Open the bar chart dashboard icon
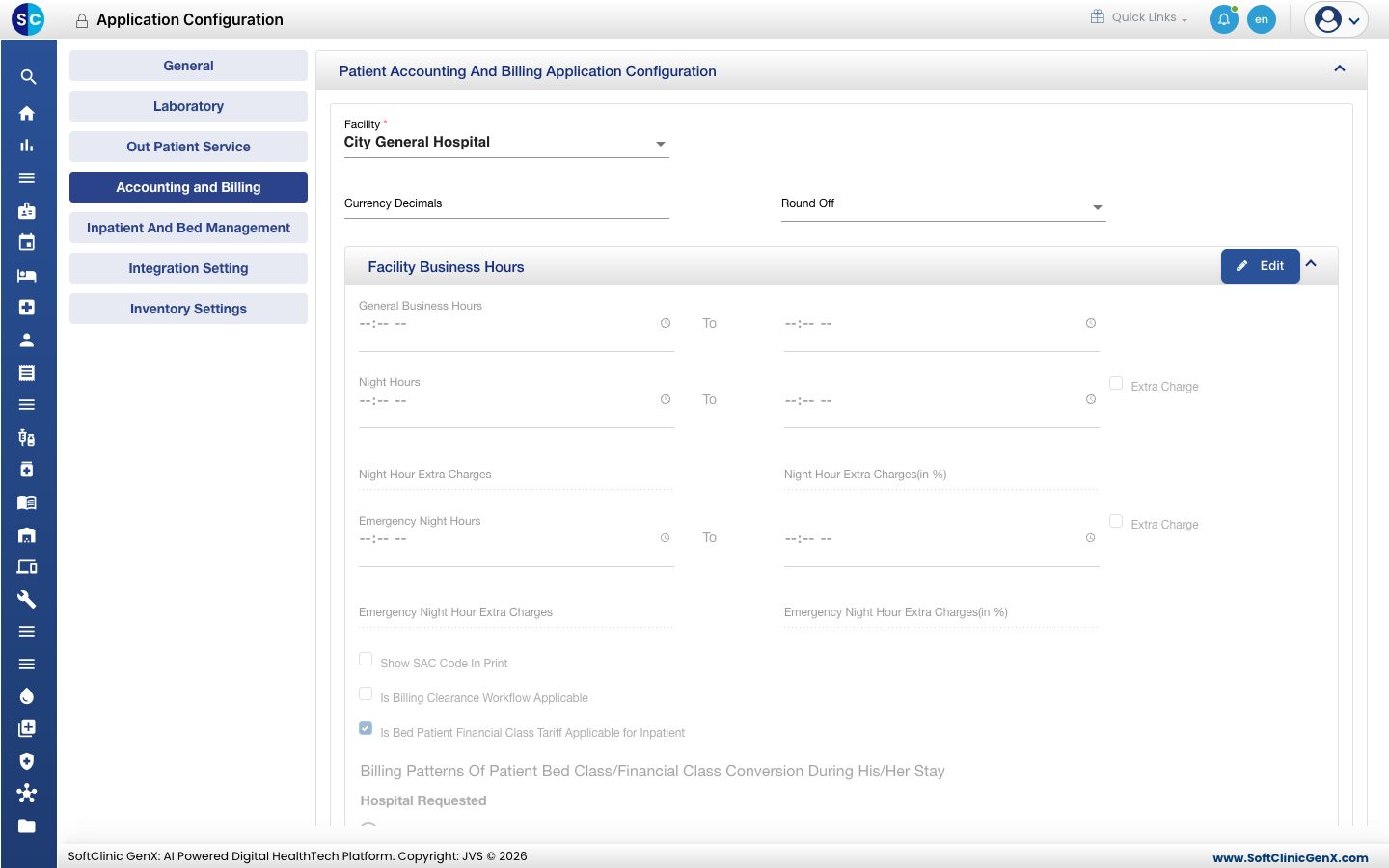This screenshot has width=1389, height=868. (27, 146)
